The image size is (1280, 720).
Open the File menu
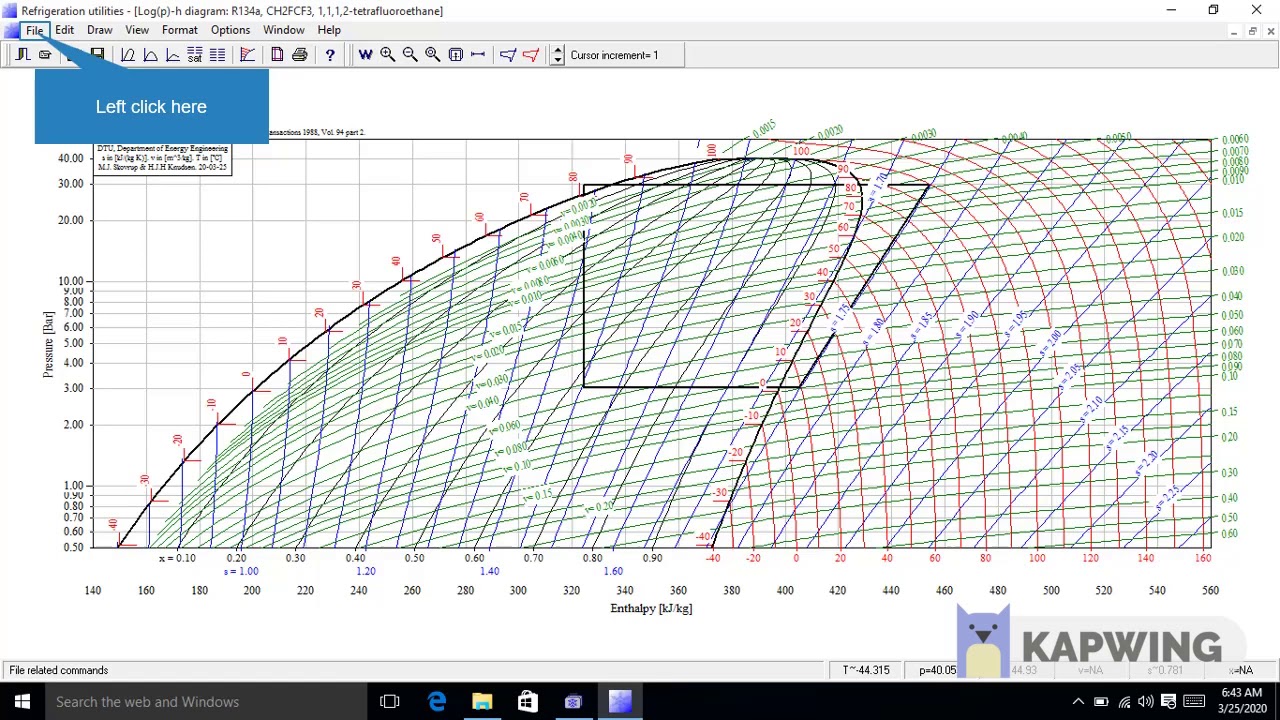(x=35, y=30)
